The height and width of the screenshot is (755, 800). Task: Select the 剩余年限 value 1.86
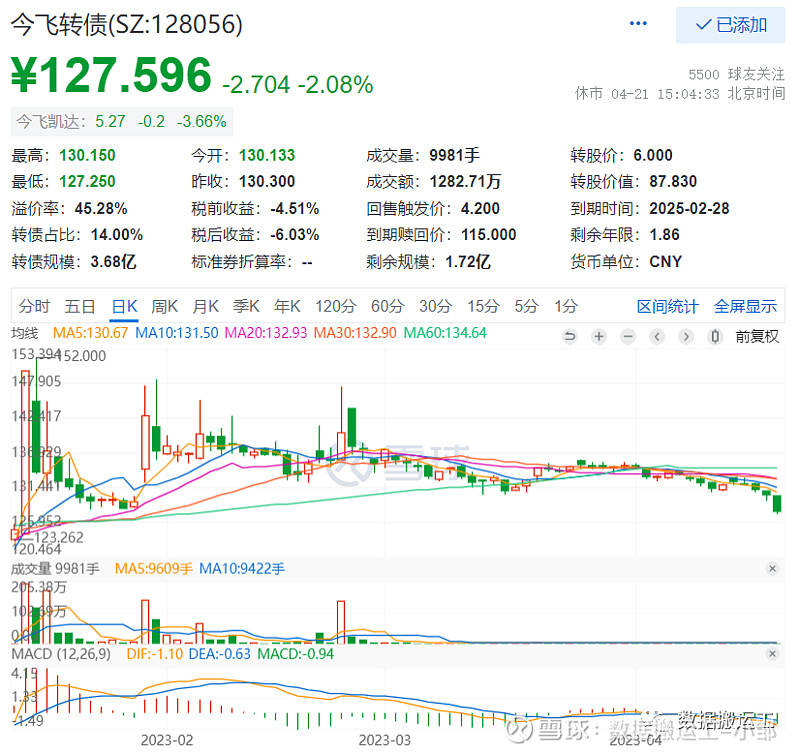tap(664, 235)
